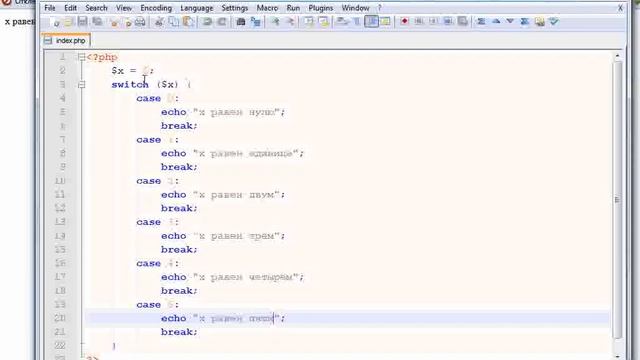Toggle show all characters icon

coord(356,22)
